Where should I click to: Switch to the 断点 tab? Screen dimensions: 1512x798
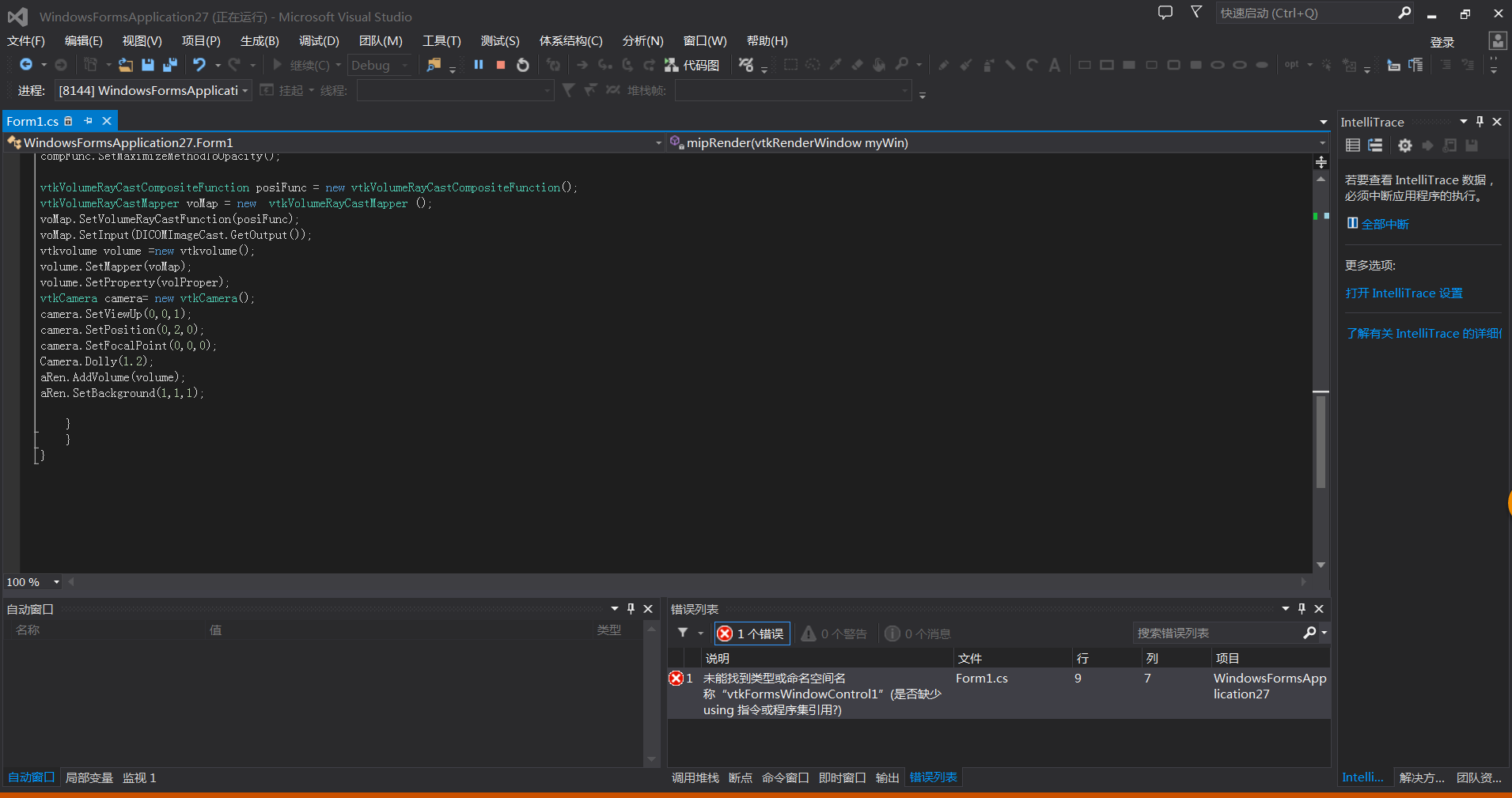coord(741,777)
